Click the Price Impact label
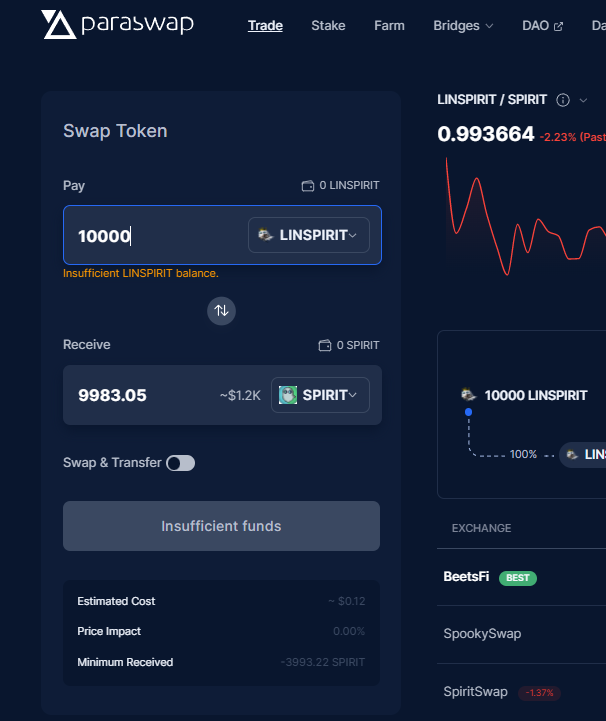 pyautogui.click(x=109, y=631)
